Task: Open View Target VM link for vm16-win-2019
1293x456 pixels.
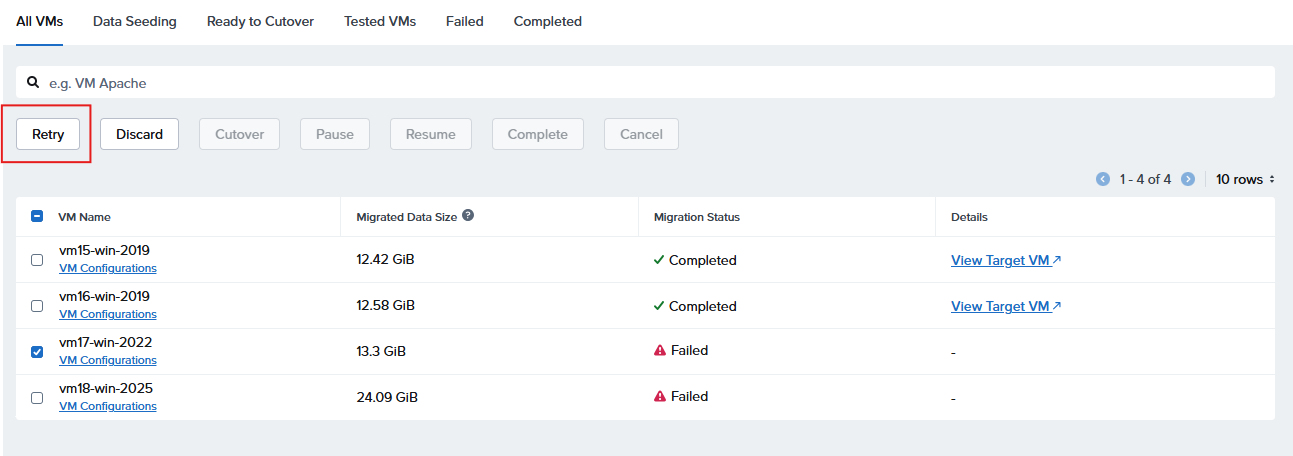Action: tap(1005, 306)
